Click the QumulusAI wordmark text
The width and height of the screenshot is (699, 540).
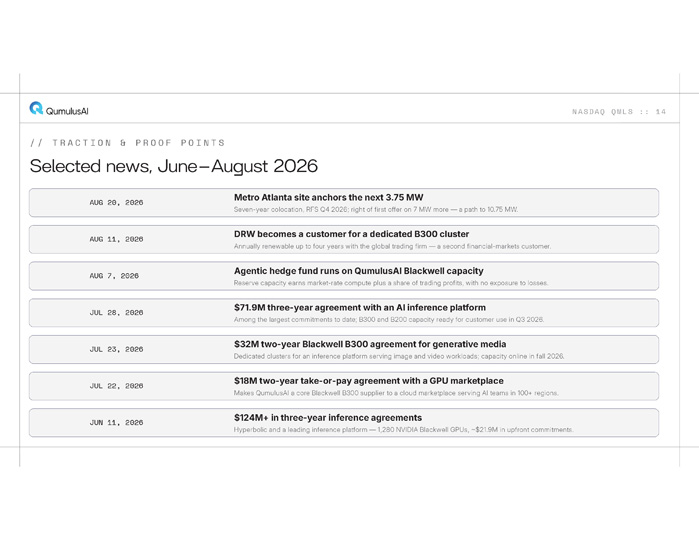click(x=67, y=111)
